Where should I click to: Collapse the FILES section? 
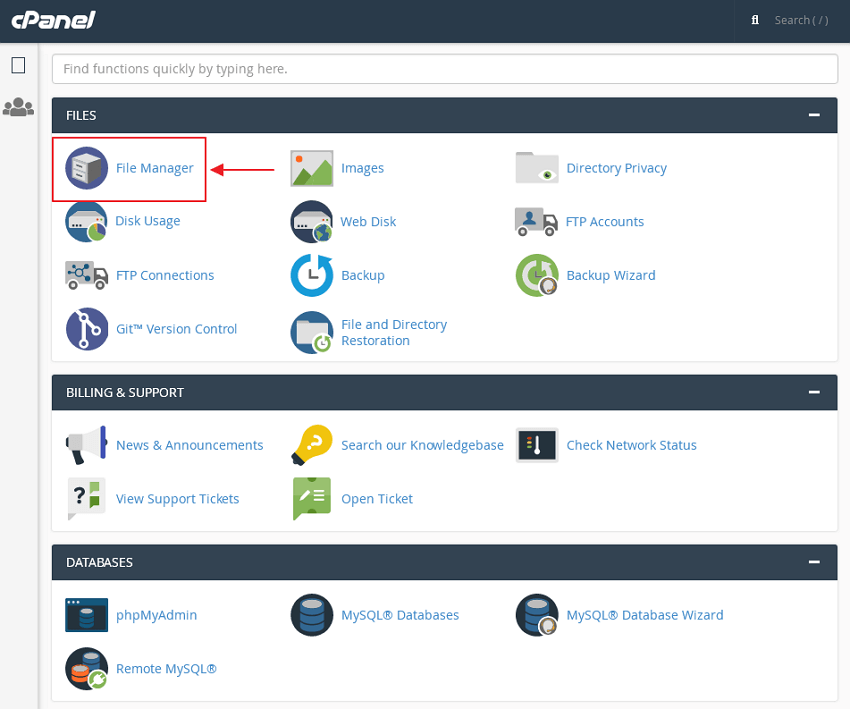click(814, 115)
